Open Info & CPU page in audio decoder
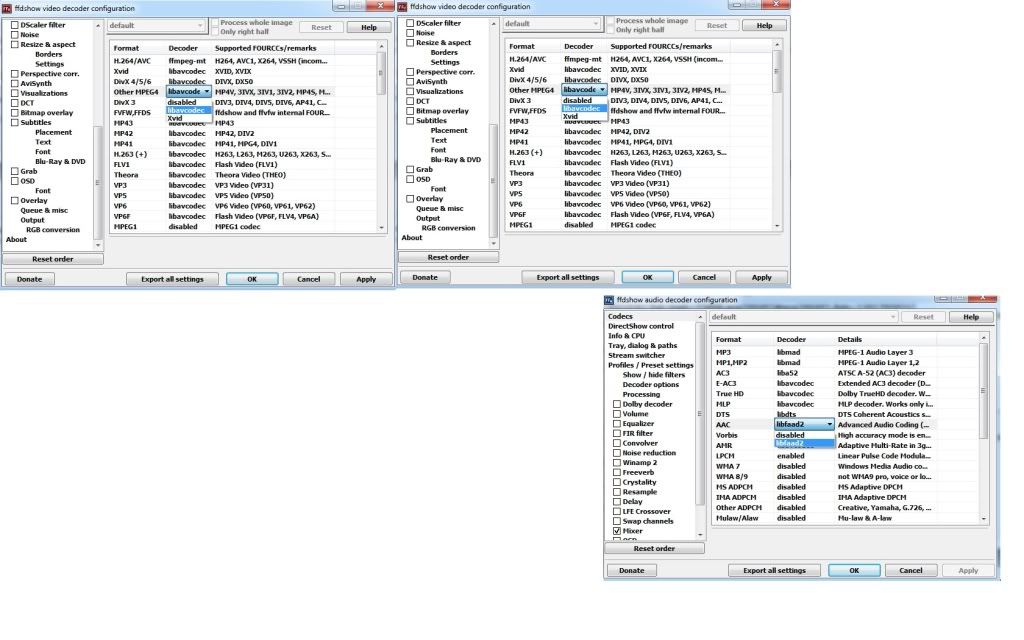This screenshot has height=640, width=1024. [626, 336]
